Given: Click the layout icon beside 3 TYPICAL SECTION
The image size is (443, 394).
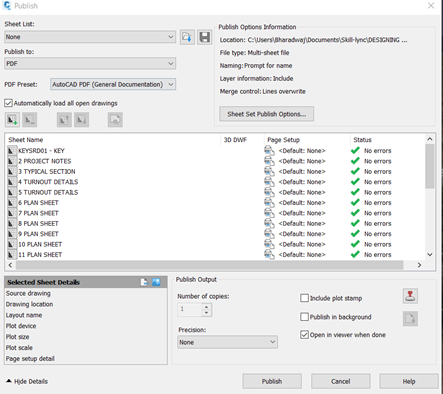Looking at the screenshot, I should (12, 171).
